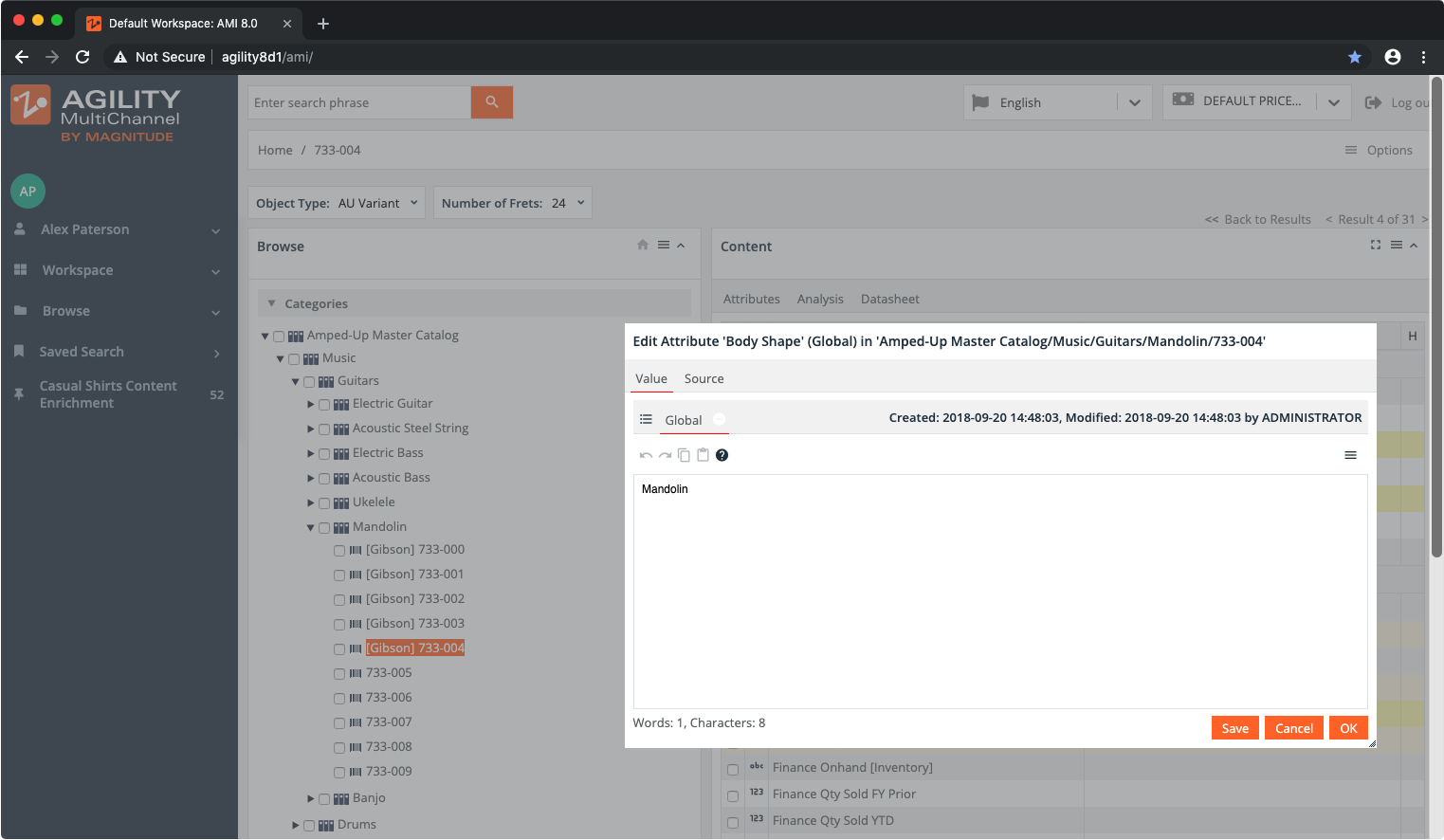This screenshot has width=1444, height=840.
Task: Select the Value tab in dialog
Action: 651,378
